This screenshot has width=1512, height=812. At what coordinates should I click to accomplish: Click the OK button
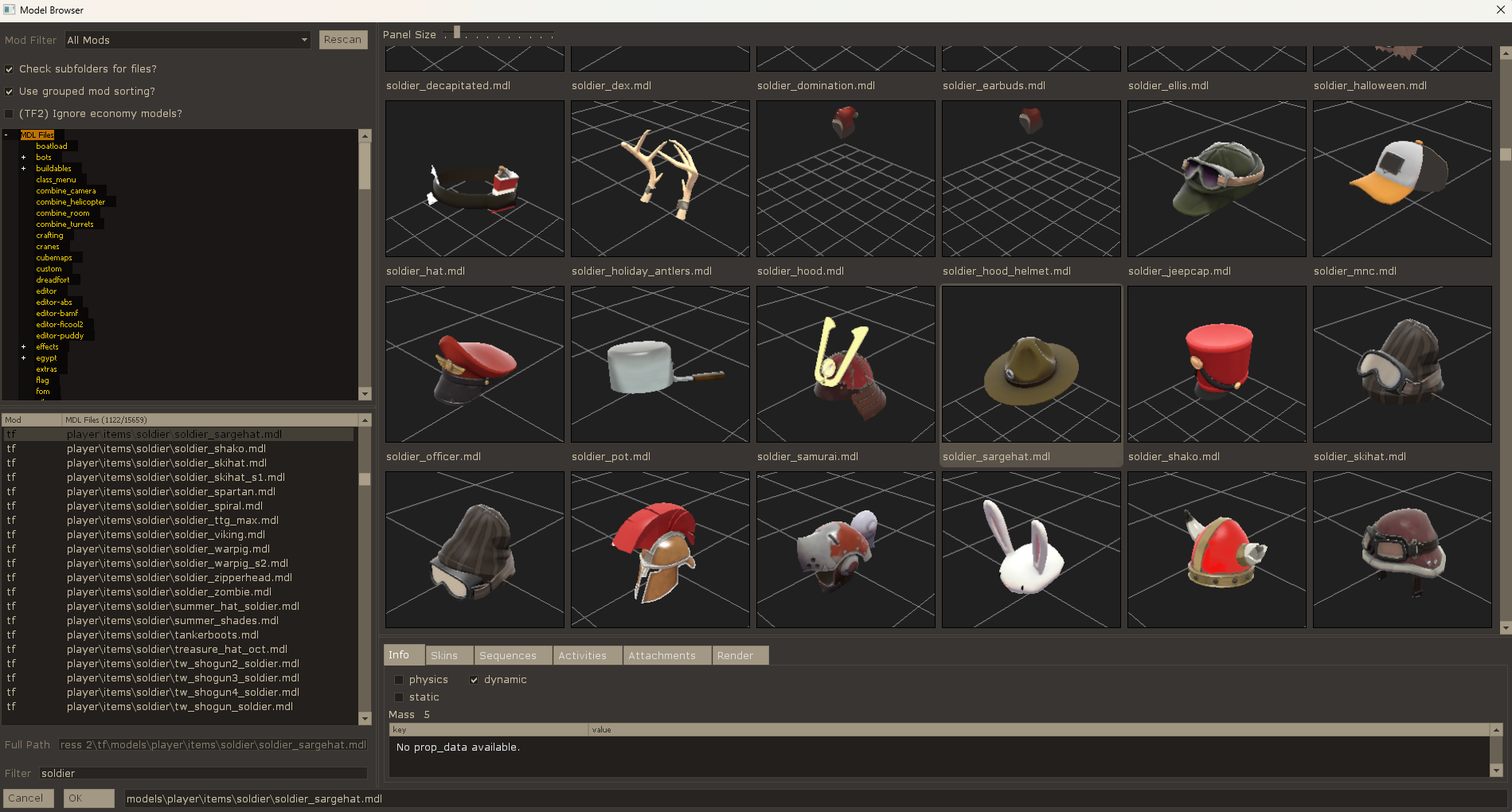(88, 798)
